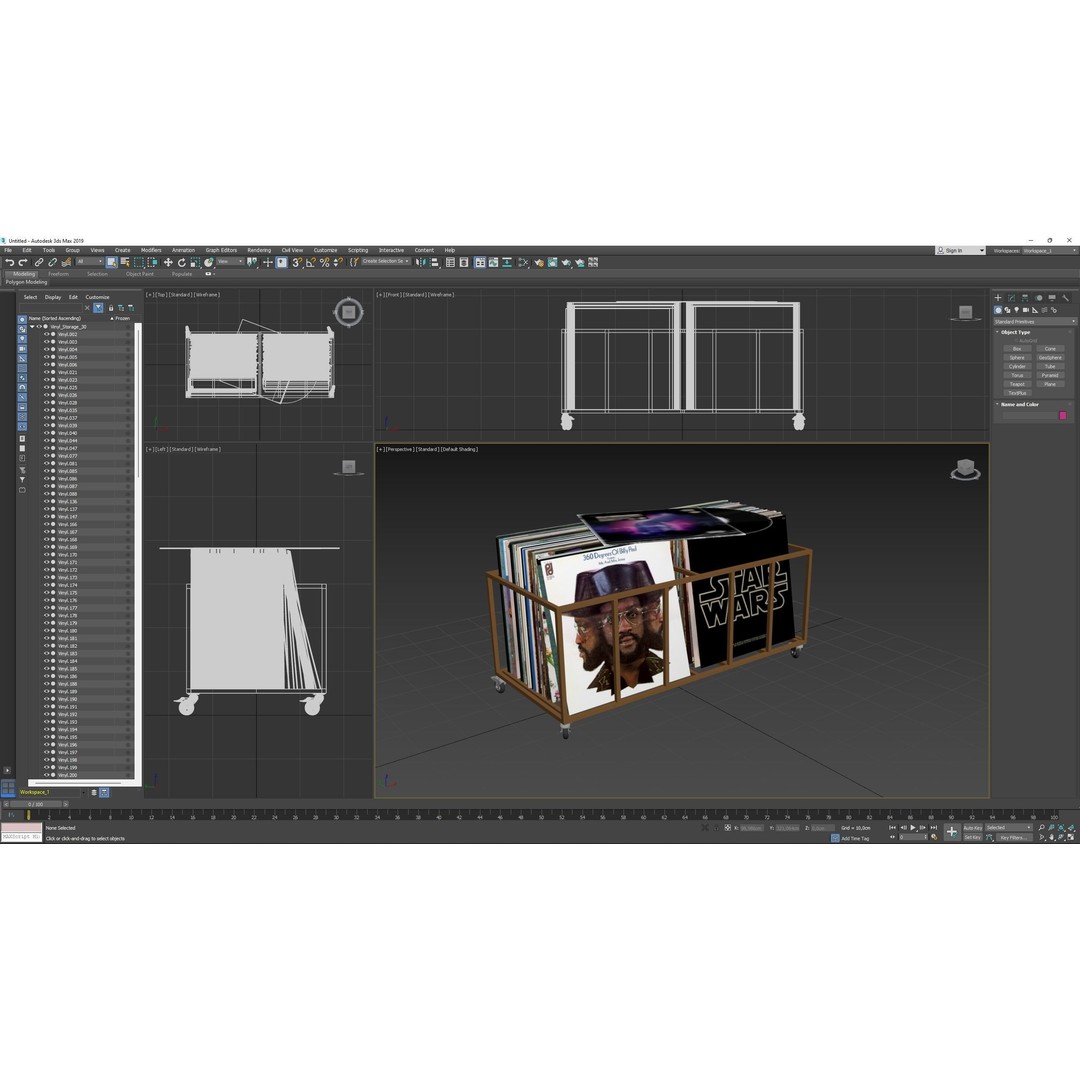
Task: Click the Redo arrow in main toolbar
Action: [x=23, y=262]
